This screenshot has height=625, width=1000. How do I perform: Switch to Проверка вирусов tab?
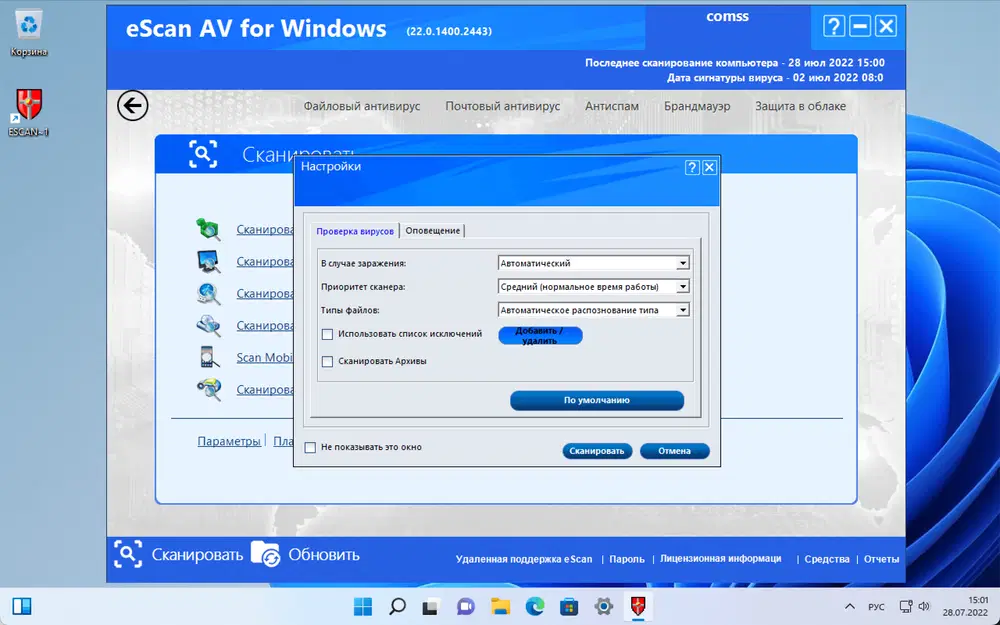(x=355, y=231)
